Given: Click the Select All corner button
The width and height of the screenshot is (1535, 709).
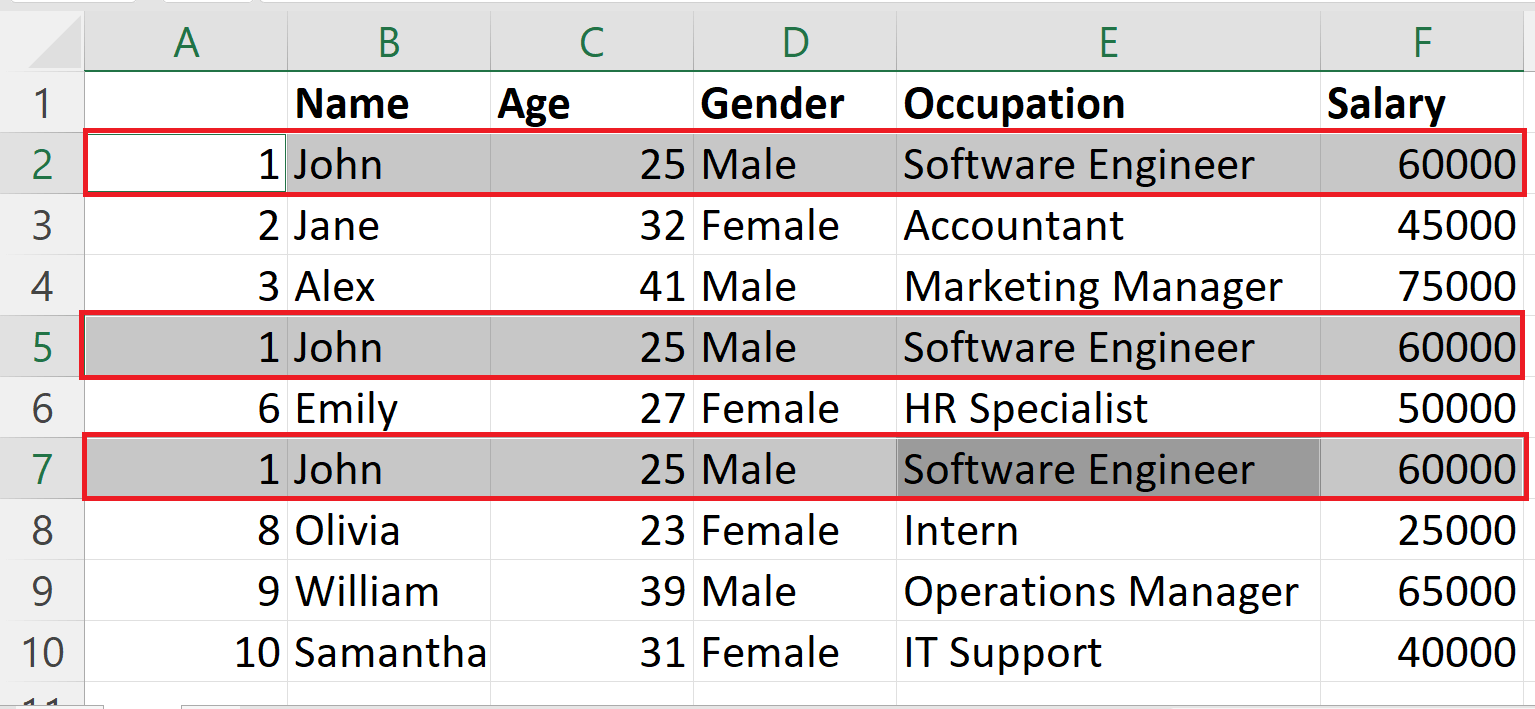Looking at the screenshot, I should [x=42, y=42].
